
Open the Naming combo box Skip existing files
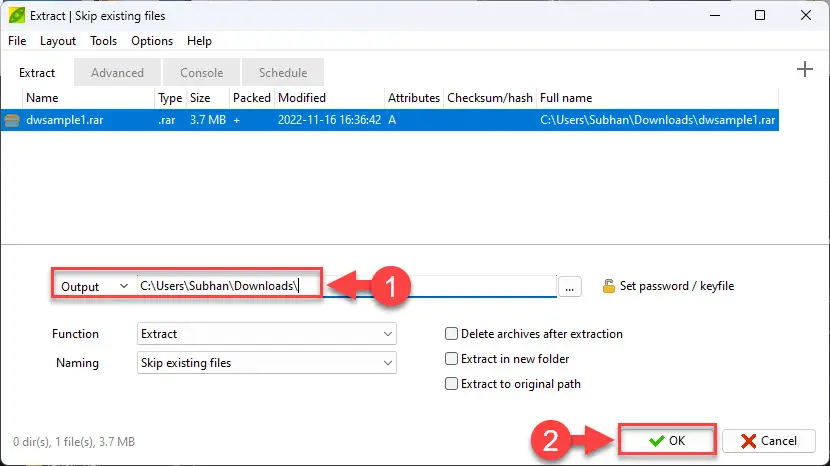click(266, 363)
